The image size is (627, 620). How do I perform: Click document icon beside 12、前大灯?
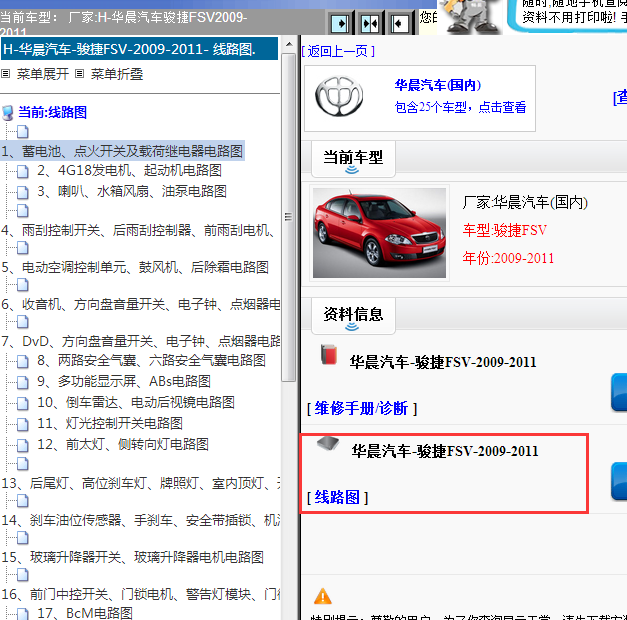point(23,445)
